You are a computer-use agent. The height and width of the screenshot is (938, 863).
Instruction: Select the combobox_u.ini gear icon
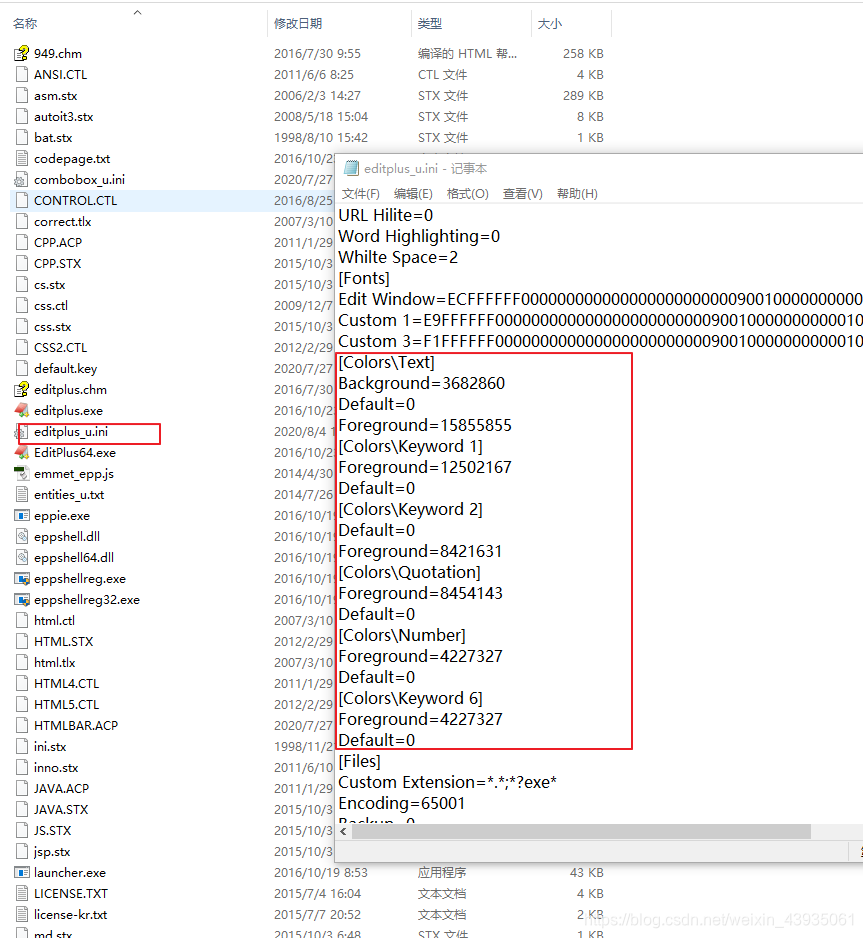(x=22, y=179)
